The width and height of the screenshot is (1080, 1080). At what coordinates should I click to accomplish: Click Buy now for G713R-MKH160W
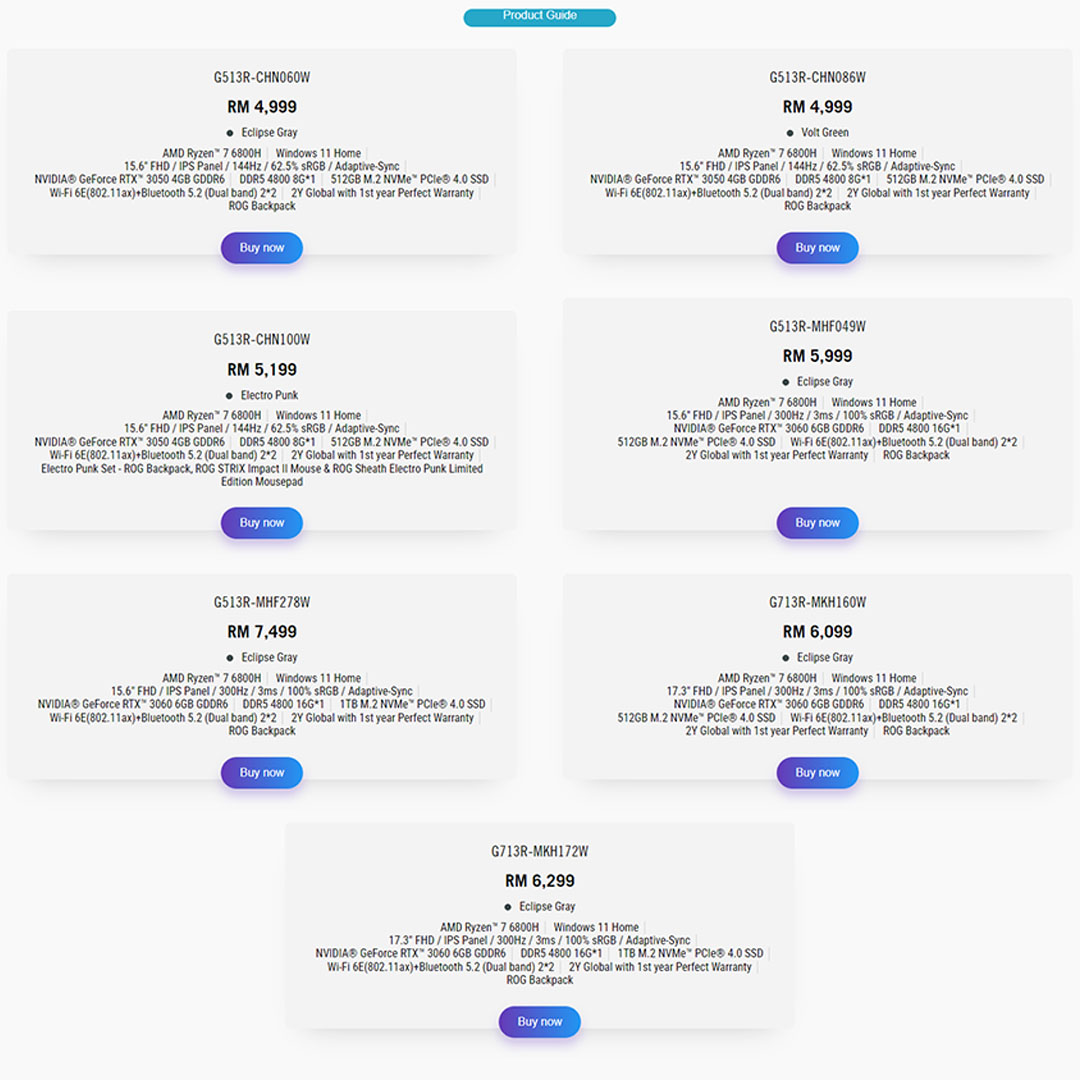[x=817, y=772]
